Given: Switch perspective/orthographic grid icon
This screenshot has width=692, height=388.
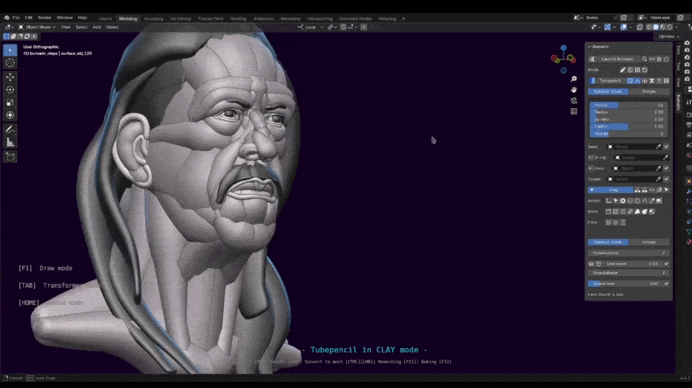Looking at the screenshot, I should (574, 111).
